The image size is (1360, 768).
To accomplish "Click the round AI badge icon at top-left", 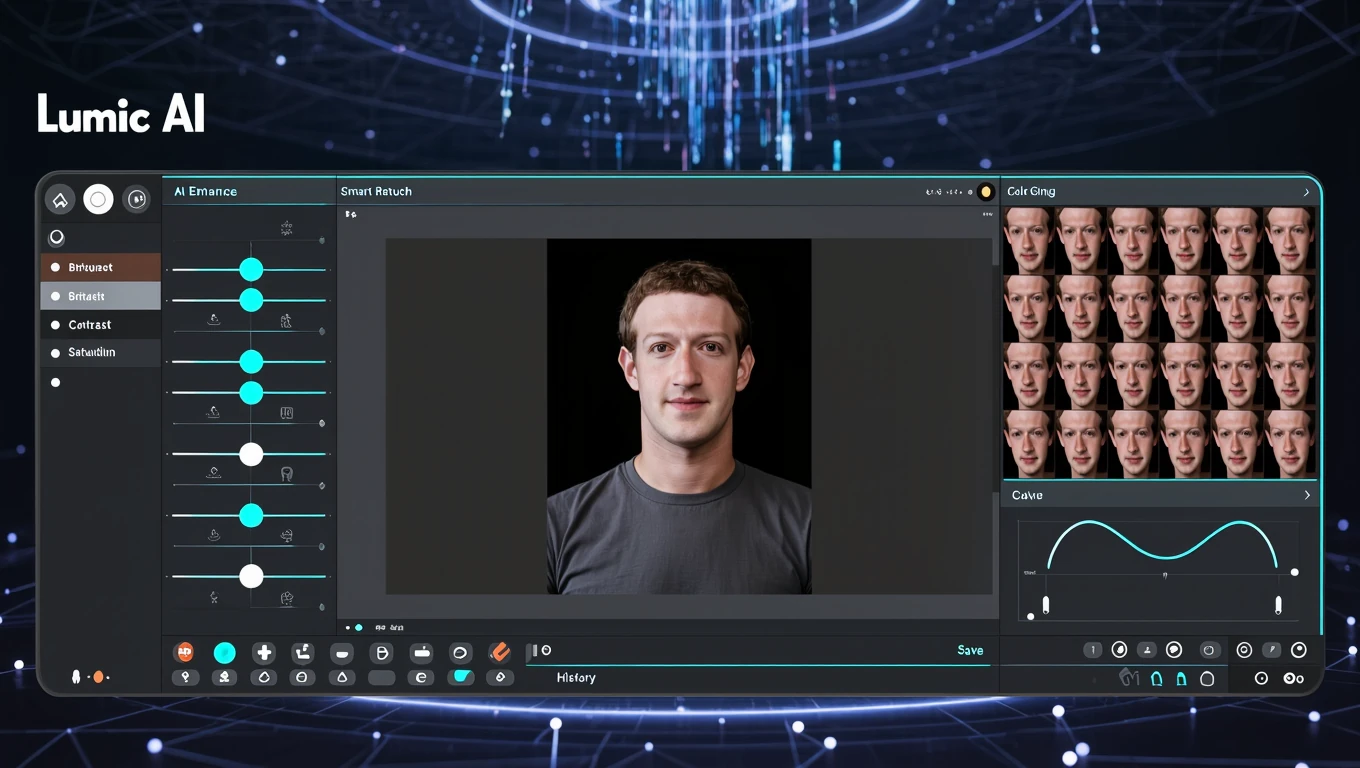I will pyautogui.click(x=136, y=199).
